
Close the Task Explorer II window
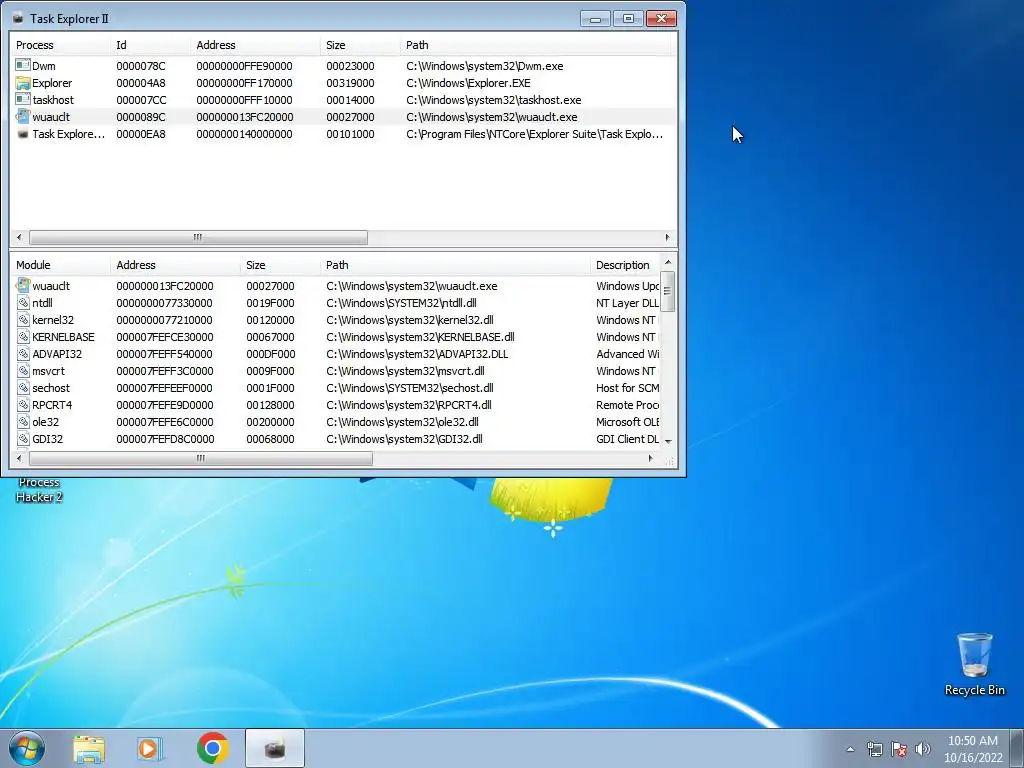661,19
